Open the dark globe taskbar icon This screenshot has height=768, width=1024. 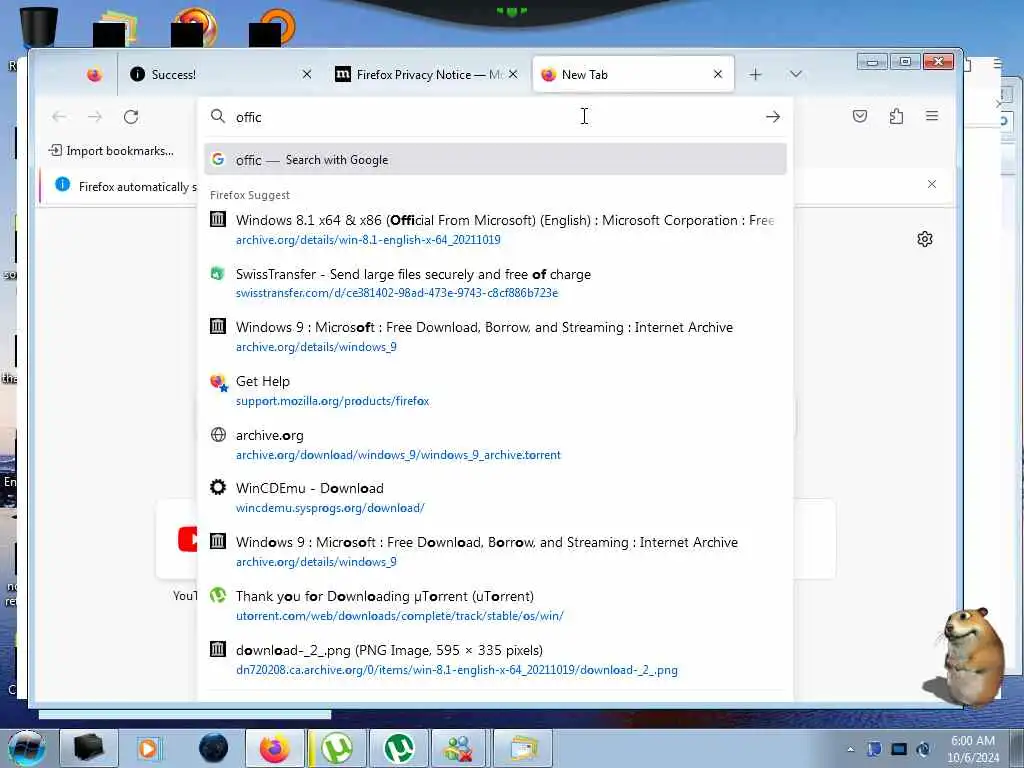(214, 748)
